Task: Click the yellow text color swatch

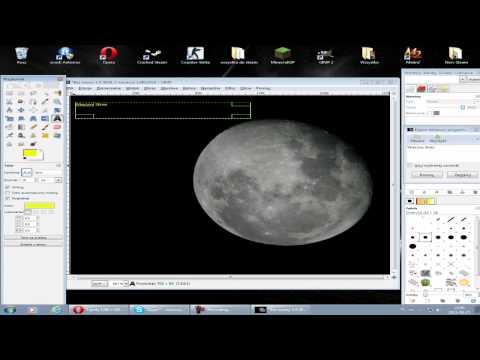Action: coord(39,205)
